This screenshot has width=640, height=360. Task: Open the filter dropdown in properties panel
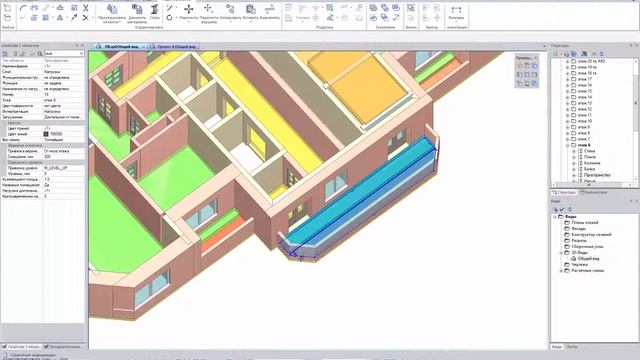[x=81, y=54]
